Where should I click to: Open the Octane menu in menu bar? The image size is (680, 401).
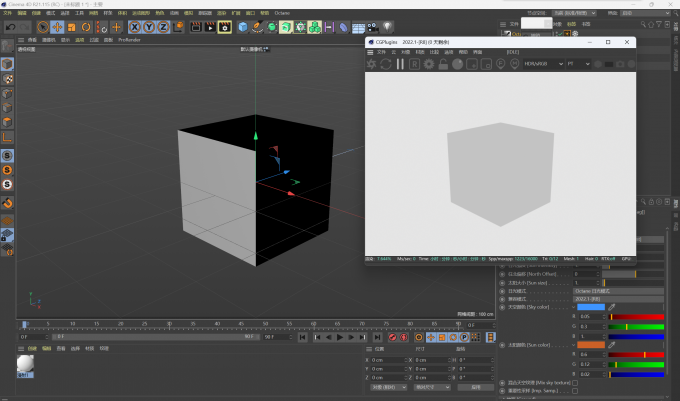[x=282, y=13]
